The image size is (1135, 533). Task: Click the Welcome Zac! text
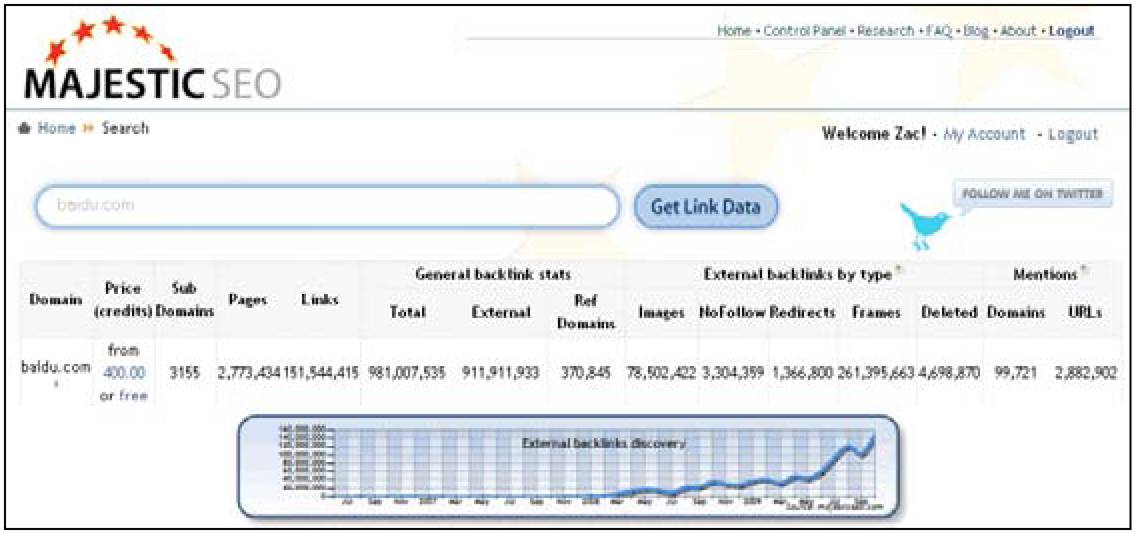coord(875,134)
